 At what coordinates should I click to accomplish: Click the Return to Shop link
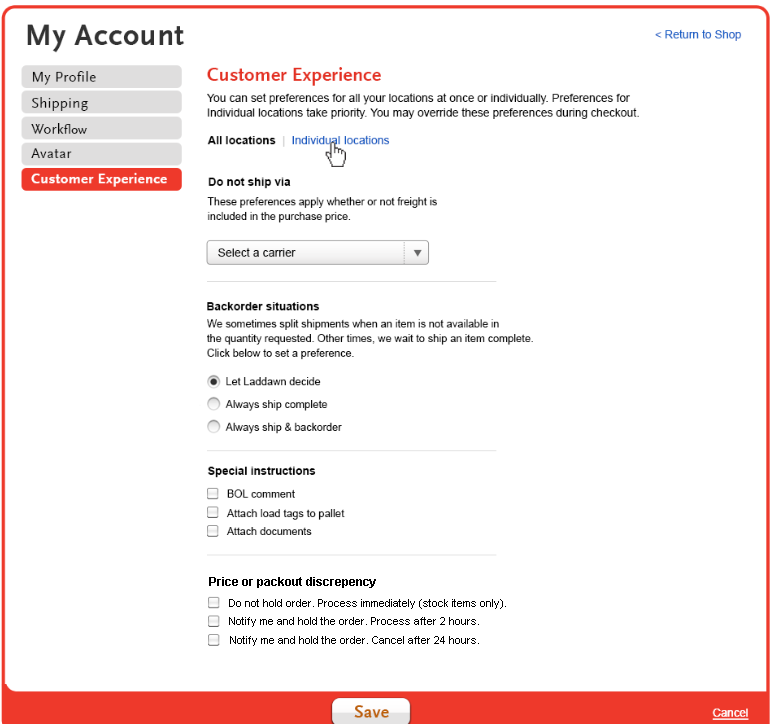click(x=698, y=35)
